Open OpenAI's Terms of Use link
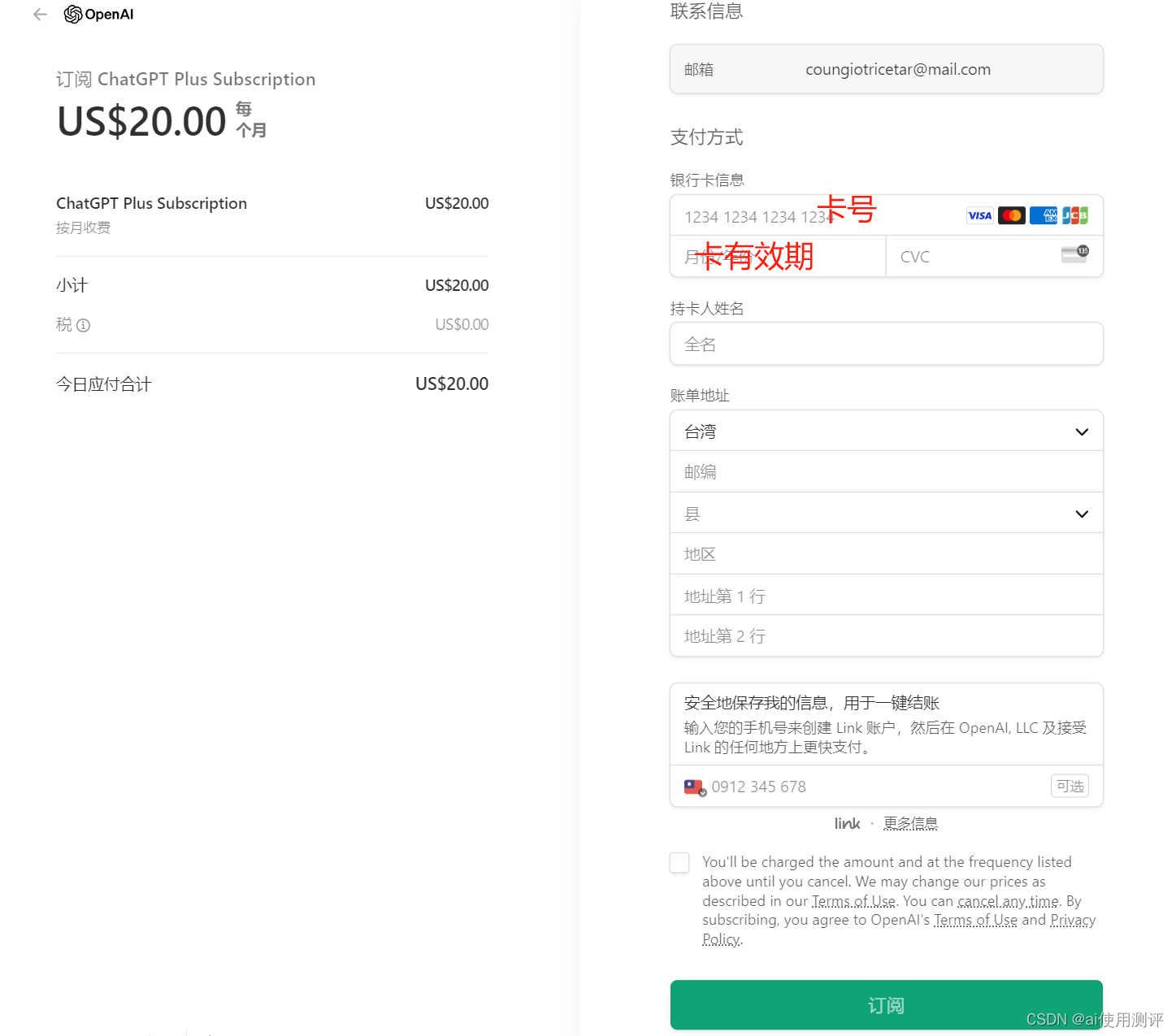Image resolution: width=1176 pixels, height=1036 pixels. coord(975,920)
